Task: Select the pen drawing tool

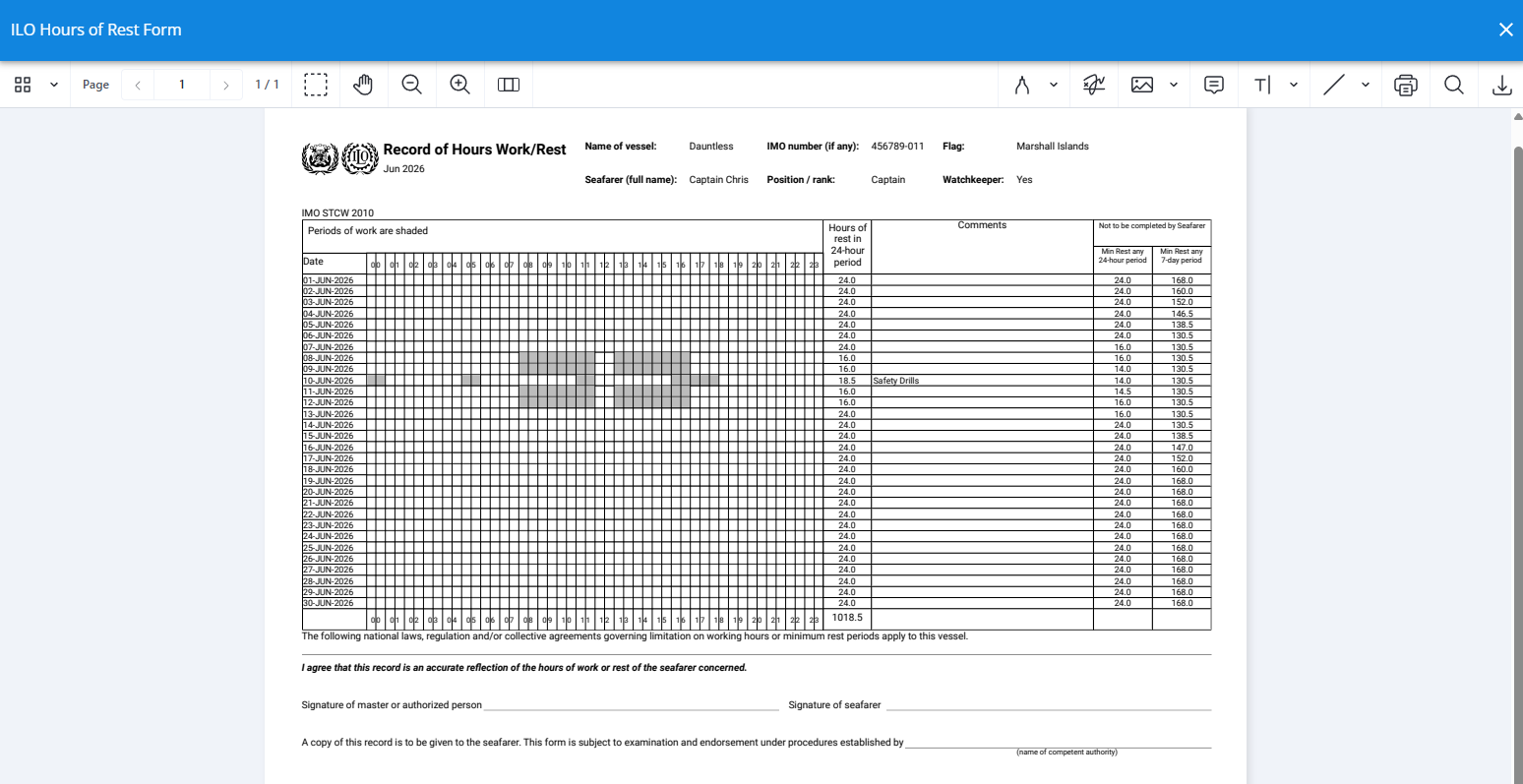Action: pyautogui.click(x=1022, y=85)
